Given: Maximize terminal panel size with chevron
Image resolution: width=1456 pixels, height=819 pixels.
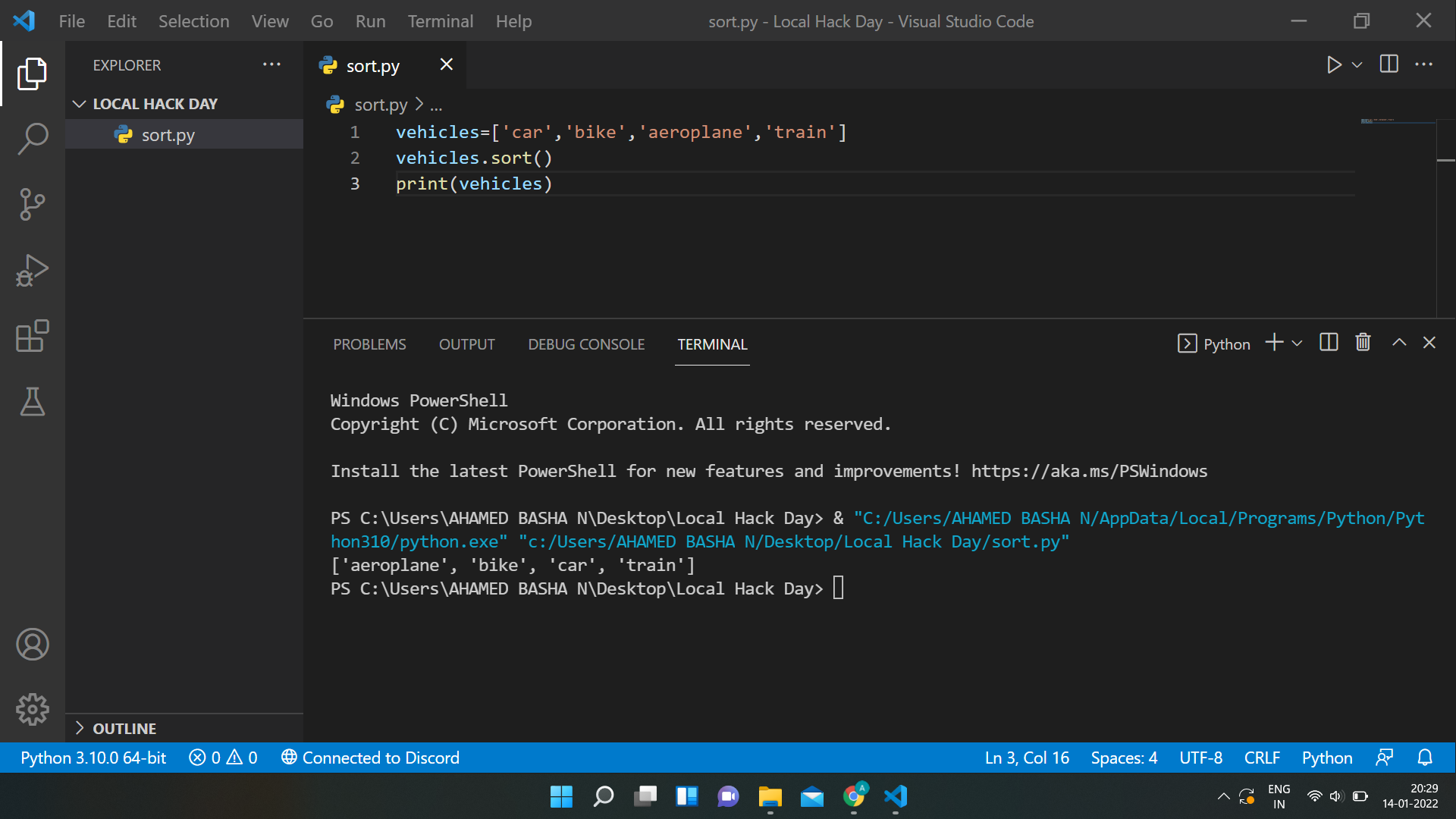Looking at the screenshot, I should tap(1399, 343).
